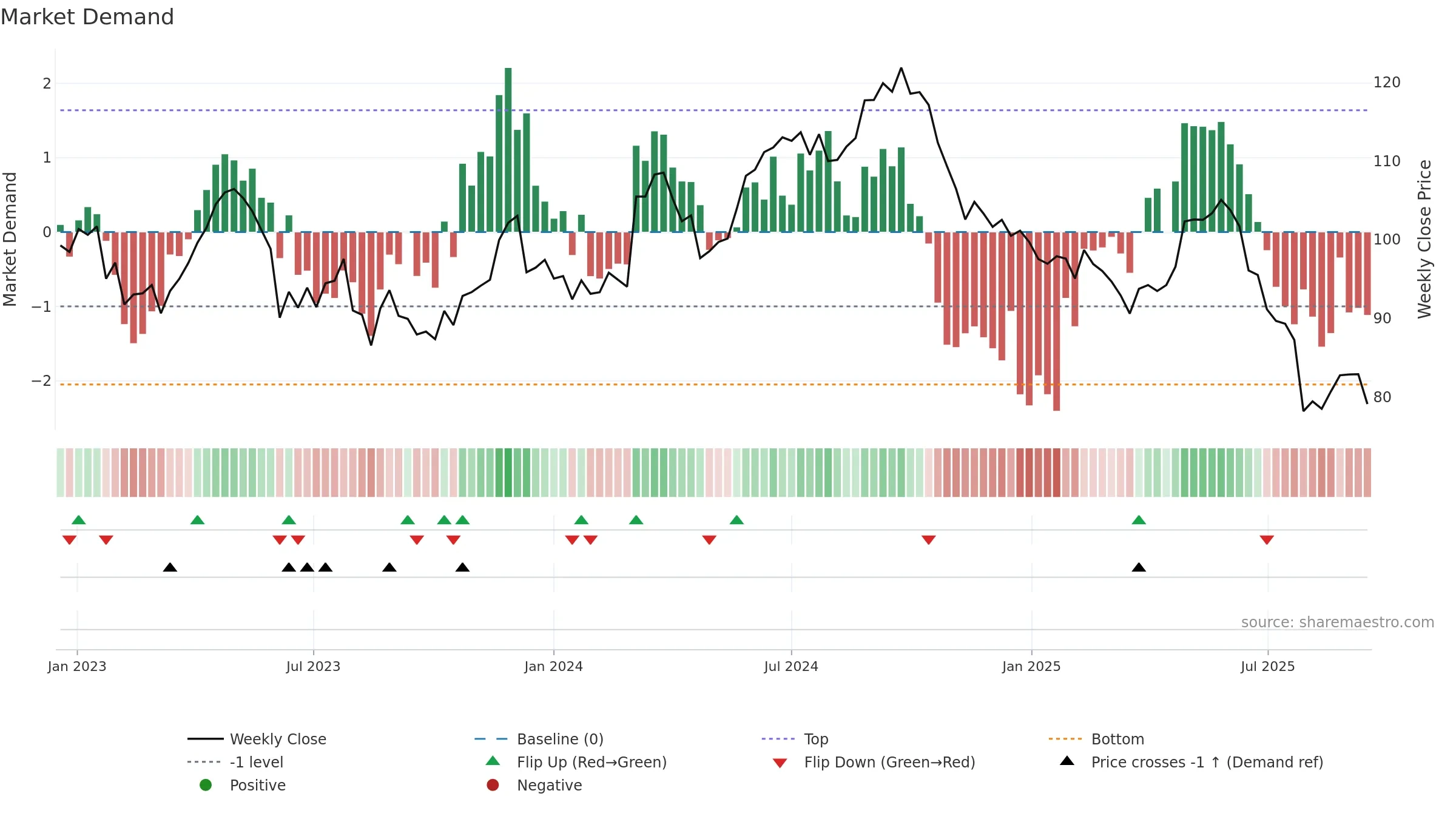The image size is (1456, 819).
Task: Click the Price crosses -1 legend label
Action: (x=1207, y=762)
